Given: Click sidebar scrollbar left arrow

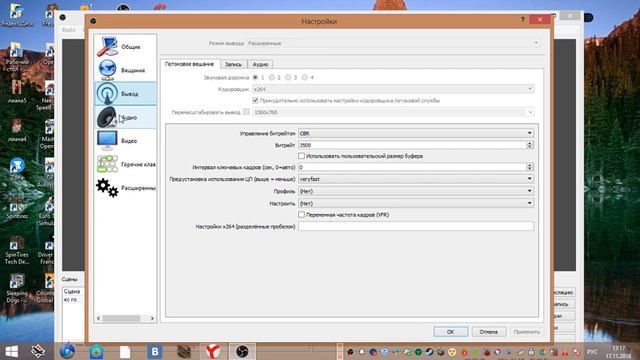Looking at the screenshot, I should [x=98, y=318].
